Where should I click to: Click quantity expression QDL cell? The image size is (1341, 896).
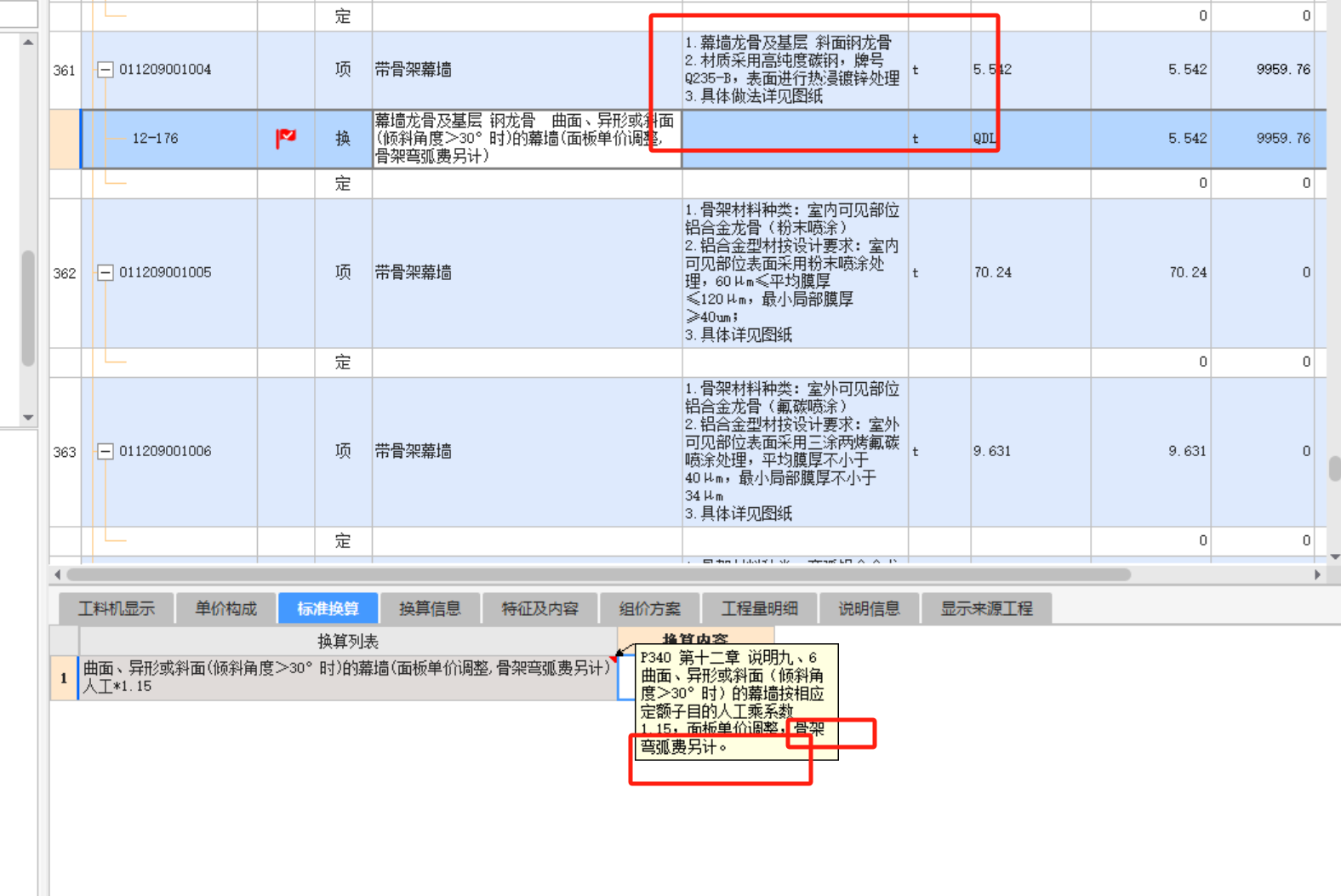tap(1030, 138)
